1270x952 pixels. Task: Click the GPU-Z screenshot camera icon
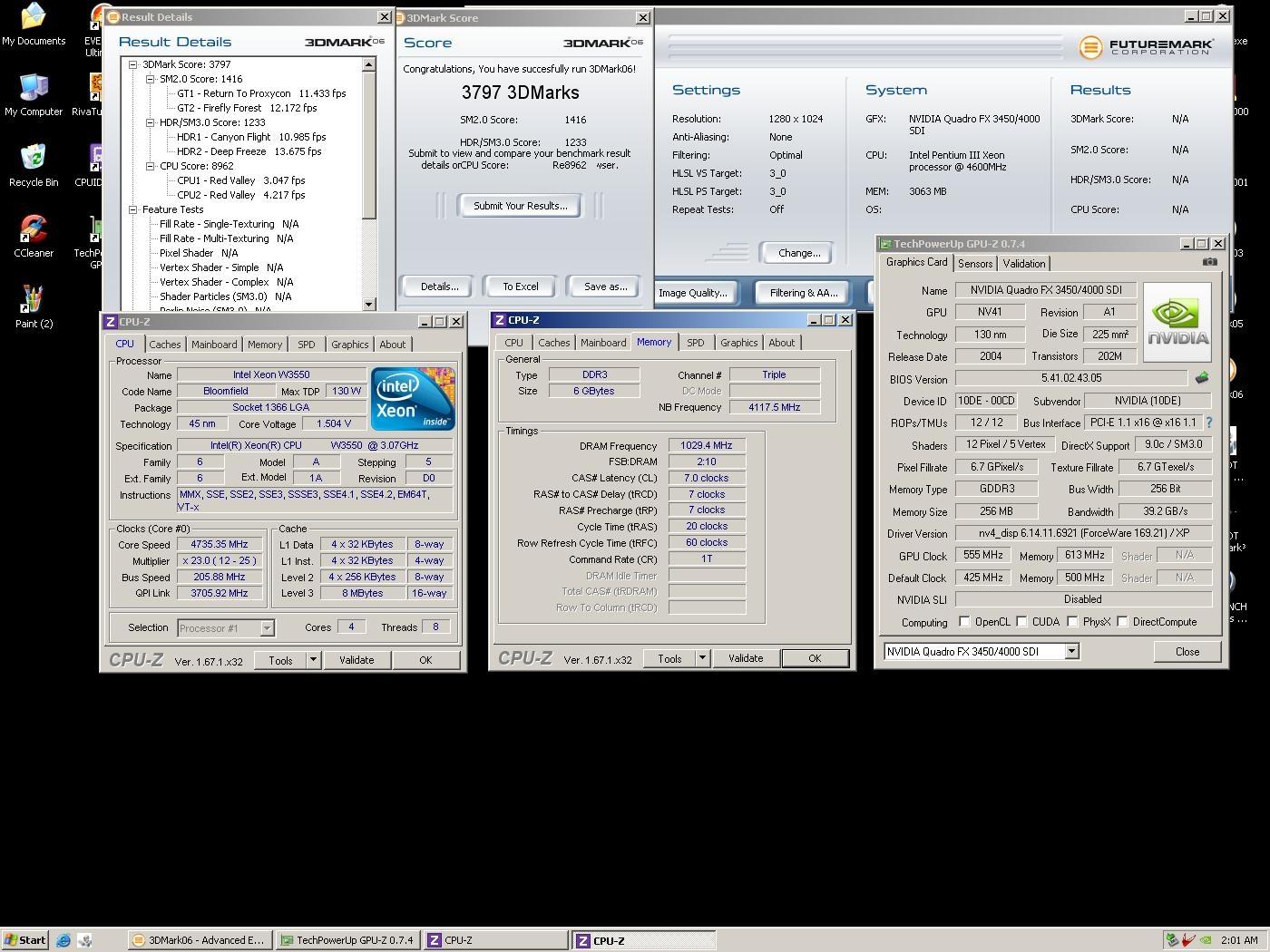click(x=1210, y=262)
